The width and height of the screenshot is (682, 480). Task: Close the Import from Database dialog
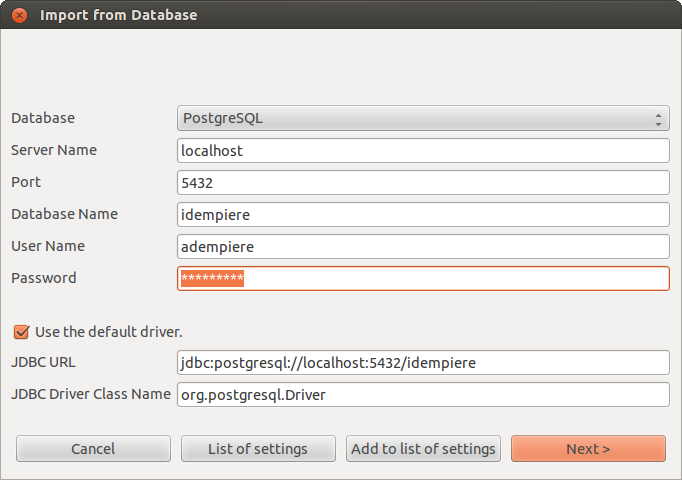pyautogui.click(x=19, y=16)
